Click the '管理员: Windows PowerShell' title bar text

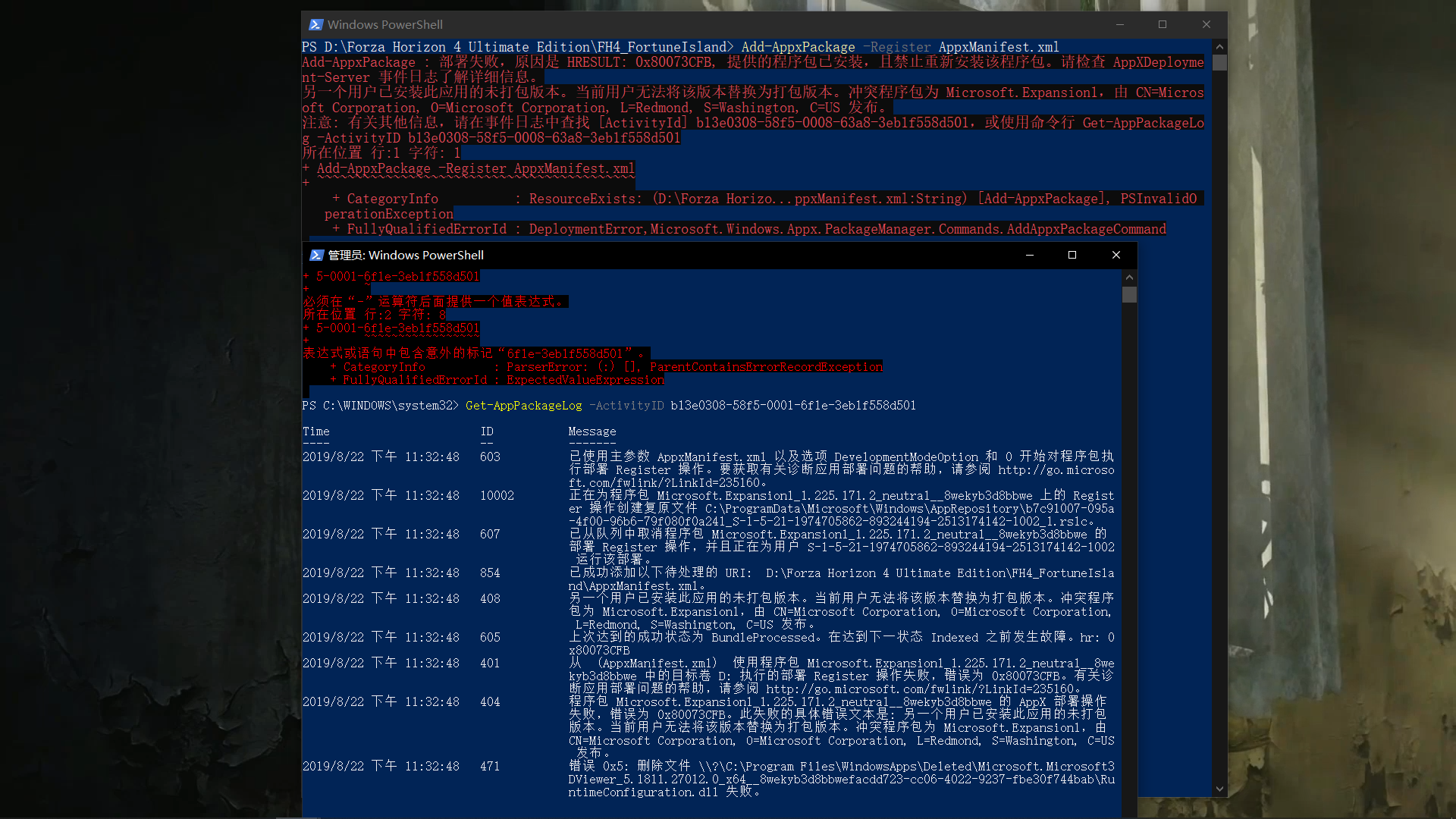[x=406, y=256]
